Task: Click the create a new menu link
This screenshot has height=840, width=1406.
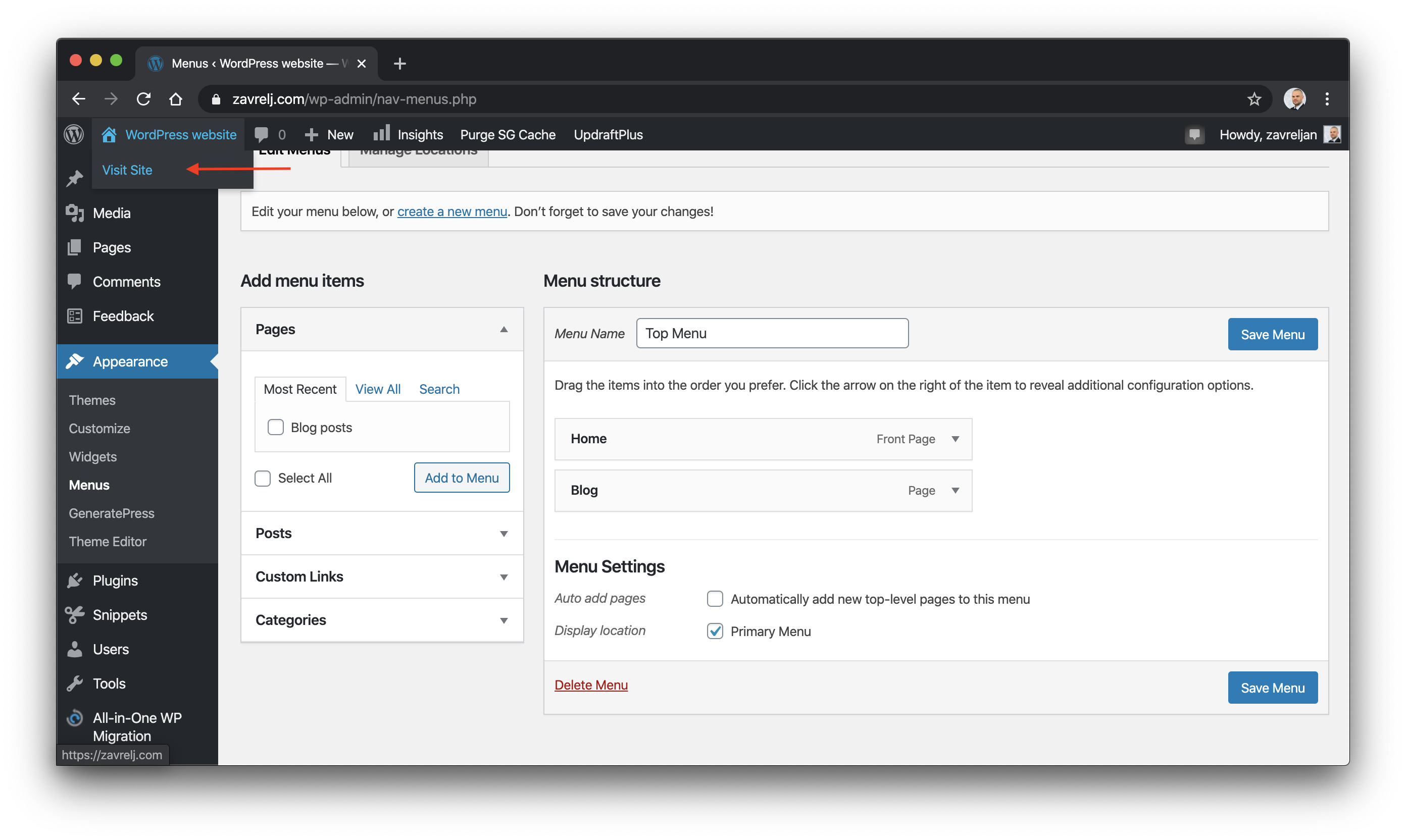Action: coord(452,211)
